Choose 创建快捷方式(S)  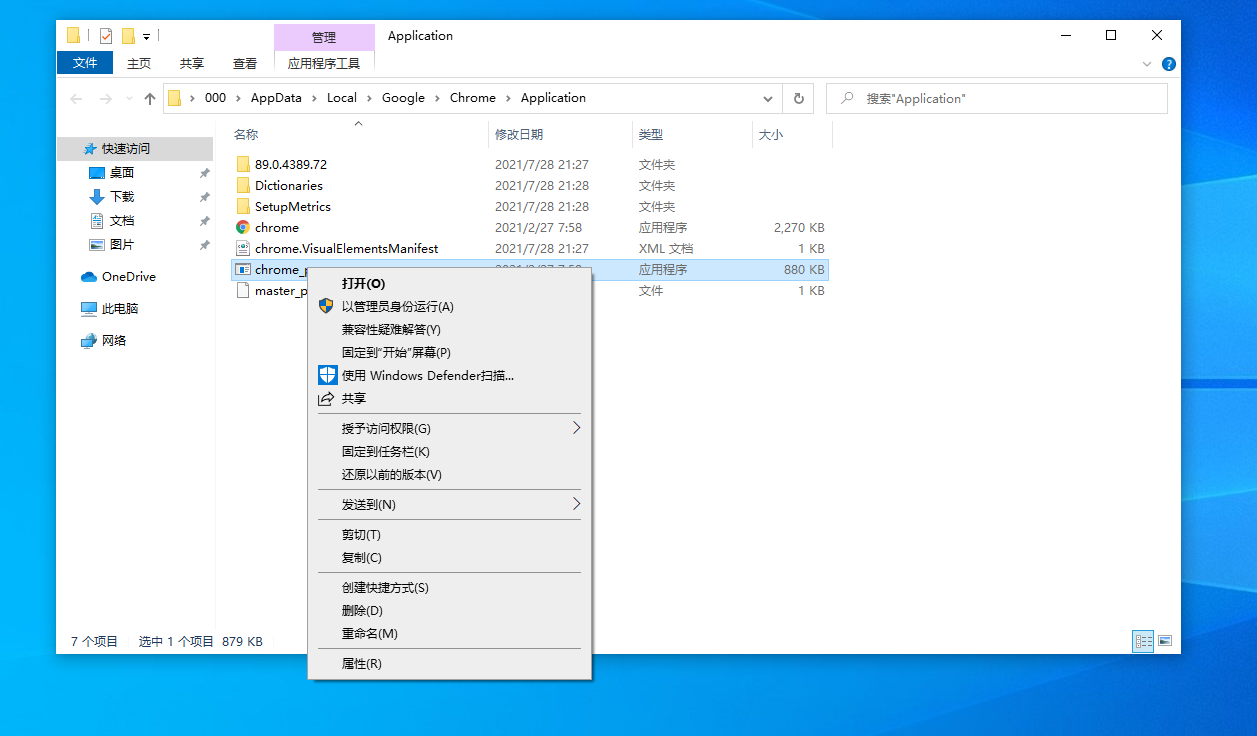point(449,587)
